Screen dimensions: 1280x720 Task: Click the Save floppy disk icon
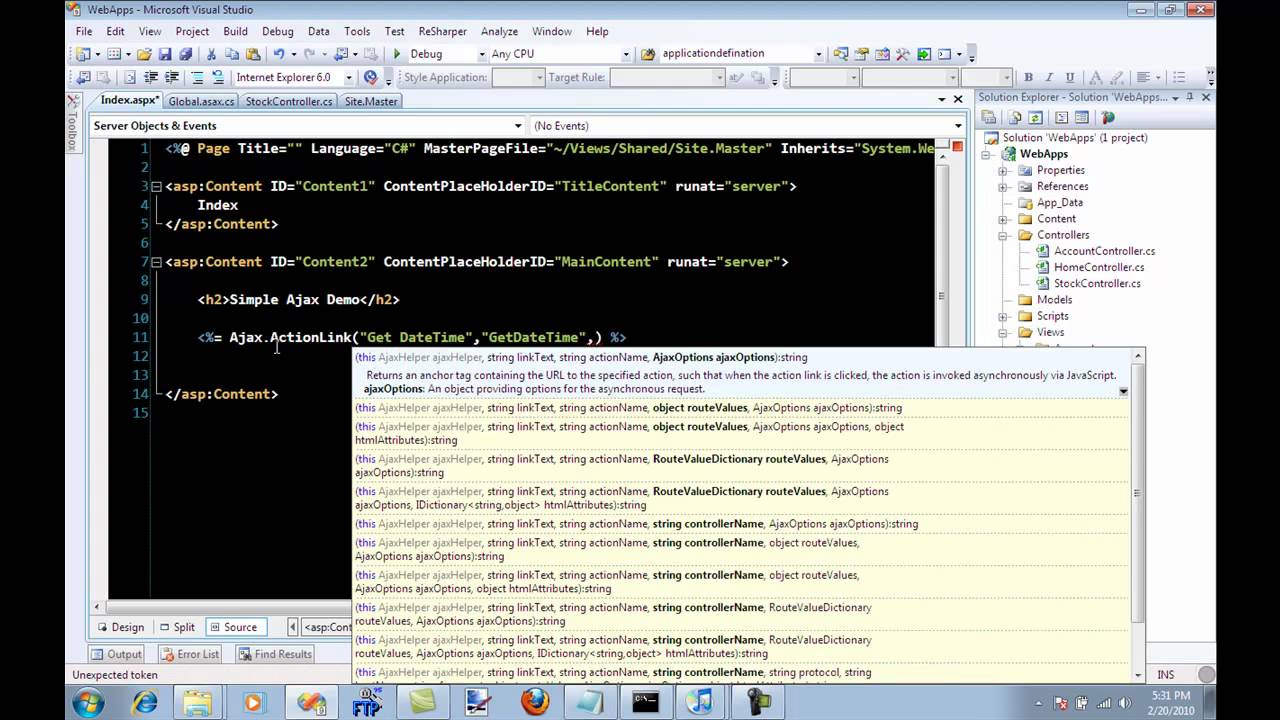tap(165, 54)
